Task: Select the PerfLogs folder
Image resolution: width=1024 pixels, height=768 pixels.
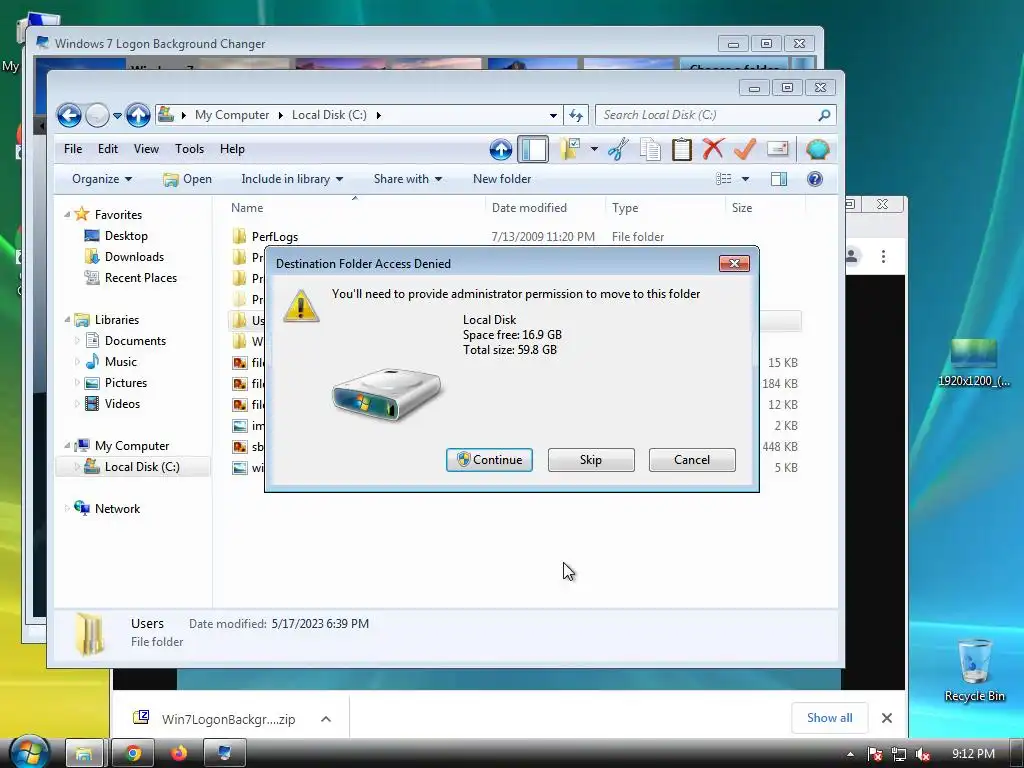Action: point(275,236)
